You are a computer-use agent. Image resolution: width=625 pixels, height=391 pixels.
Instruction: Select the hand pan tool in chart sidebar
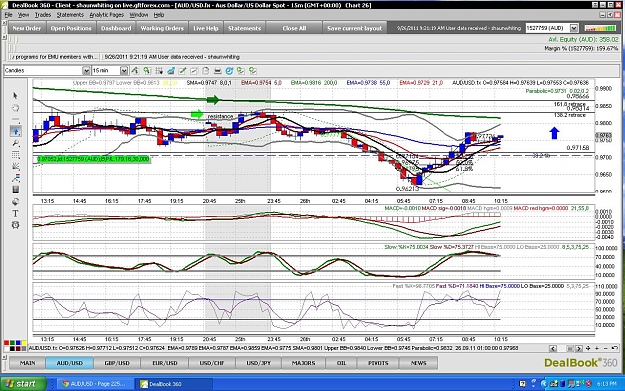pyautogui.click(x=15, y=108)
